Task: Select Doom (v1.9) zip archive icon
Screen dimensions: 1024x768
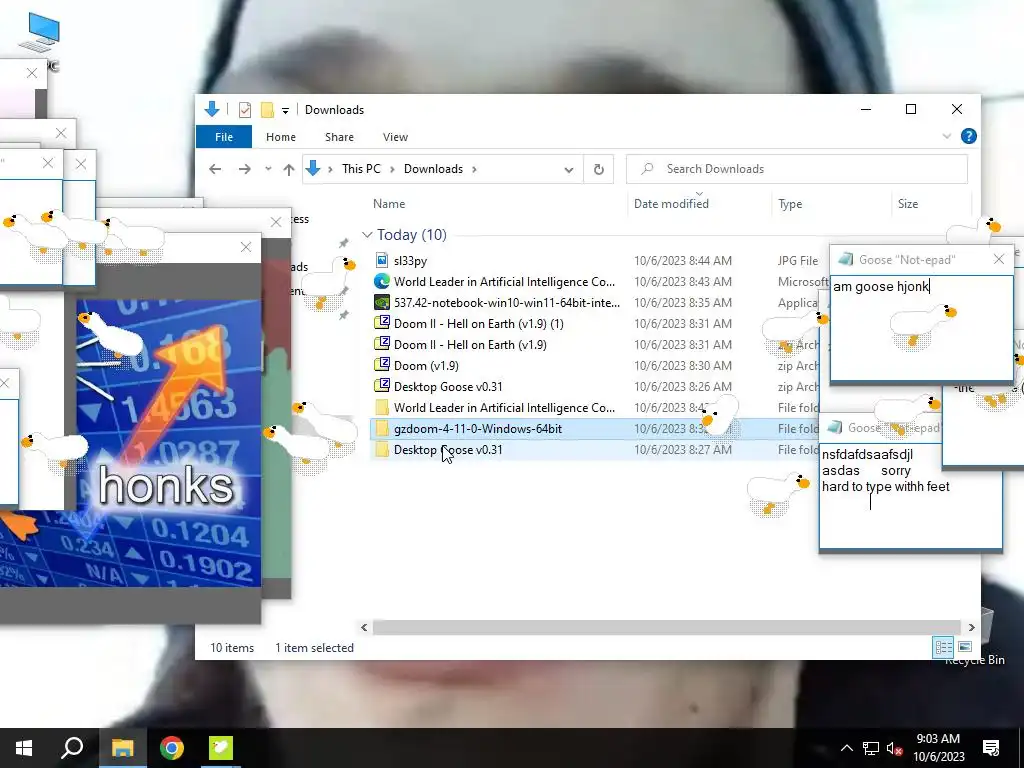Action: pos(382,365)
